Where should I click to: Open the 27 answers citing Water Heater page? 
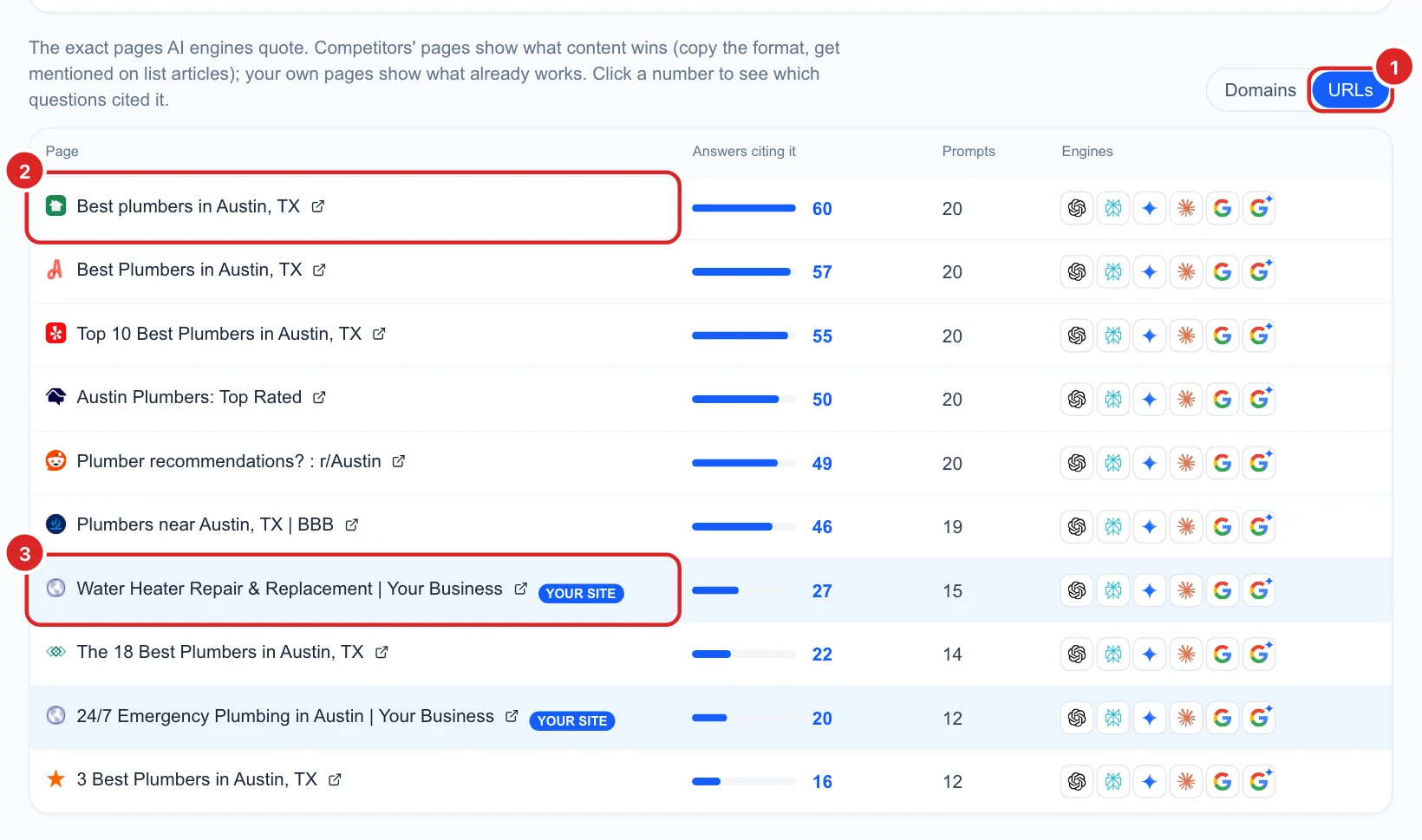click(822, 591)
